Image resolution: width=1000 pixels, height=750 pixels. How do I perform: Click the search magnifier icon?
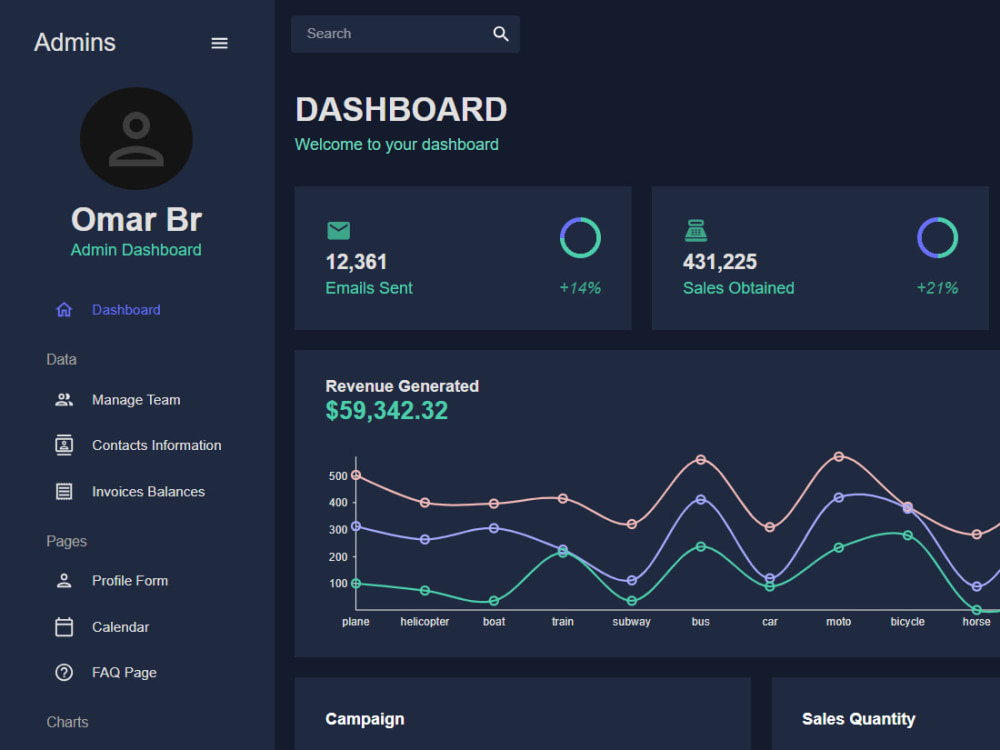pyautogui.click(x=501, y=34)
